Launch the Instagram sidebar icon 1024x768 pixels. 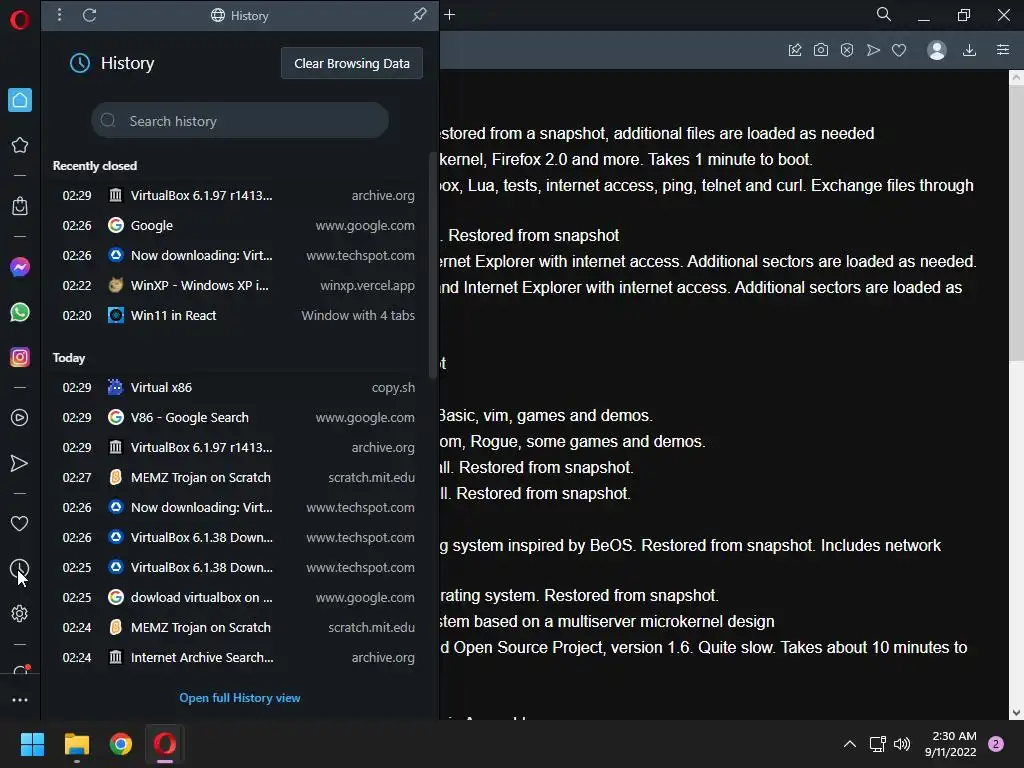(20, 357)
